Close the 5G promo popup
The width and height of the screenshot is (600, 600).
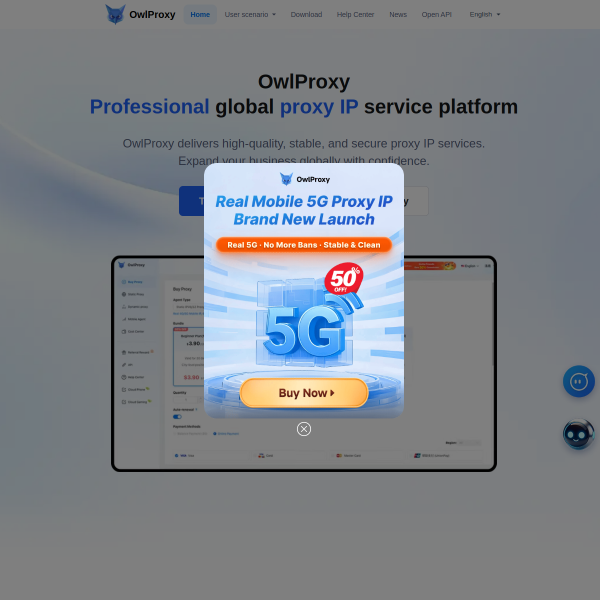tap(304, 429)
